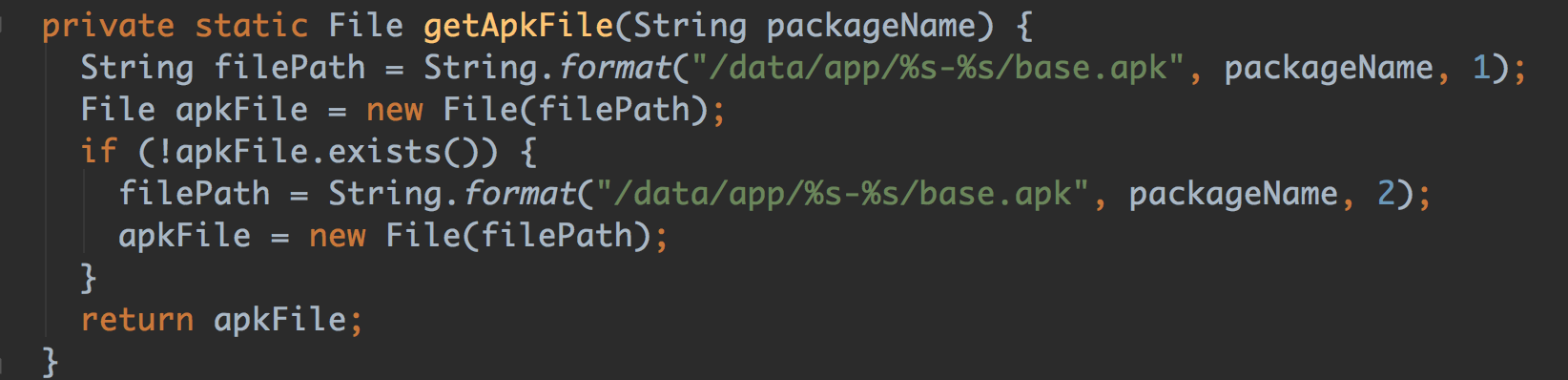Click the return keyword
The width and height of the screenshot is (1568, 380).
click(x=137, y=321)
